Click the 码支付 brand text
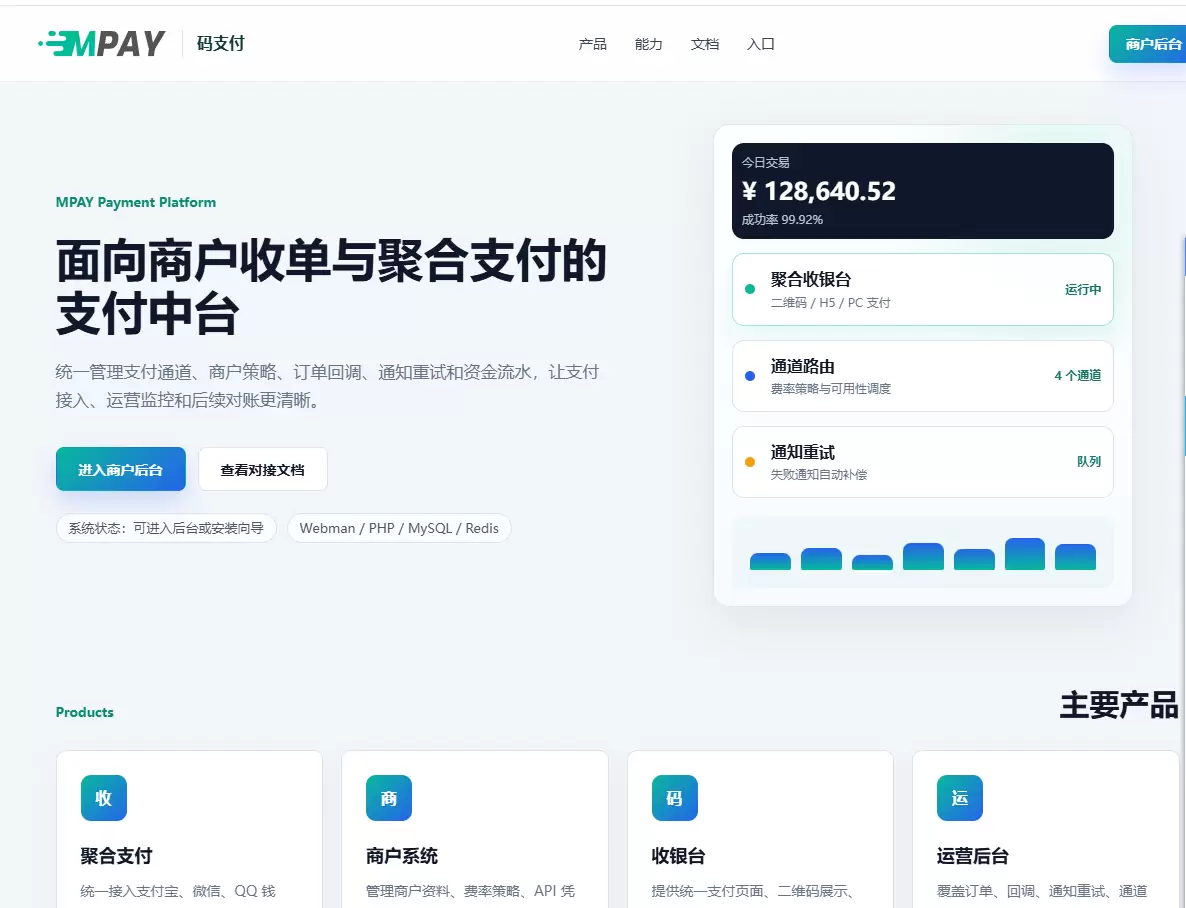Viewport: 1186px width, 908px height. [220, 44]
